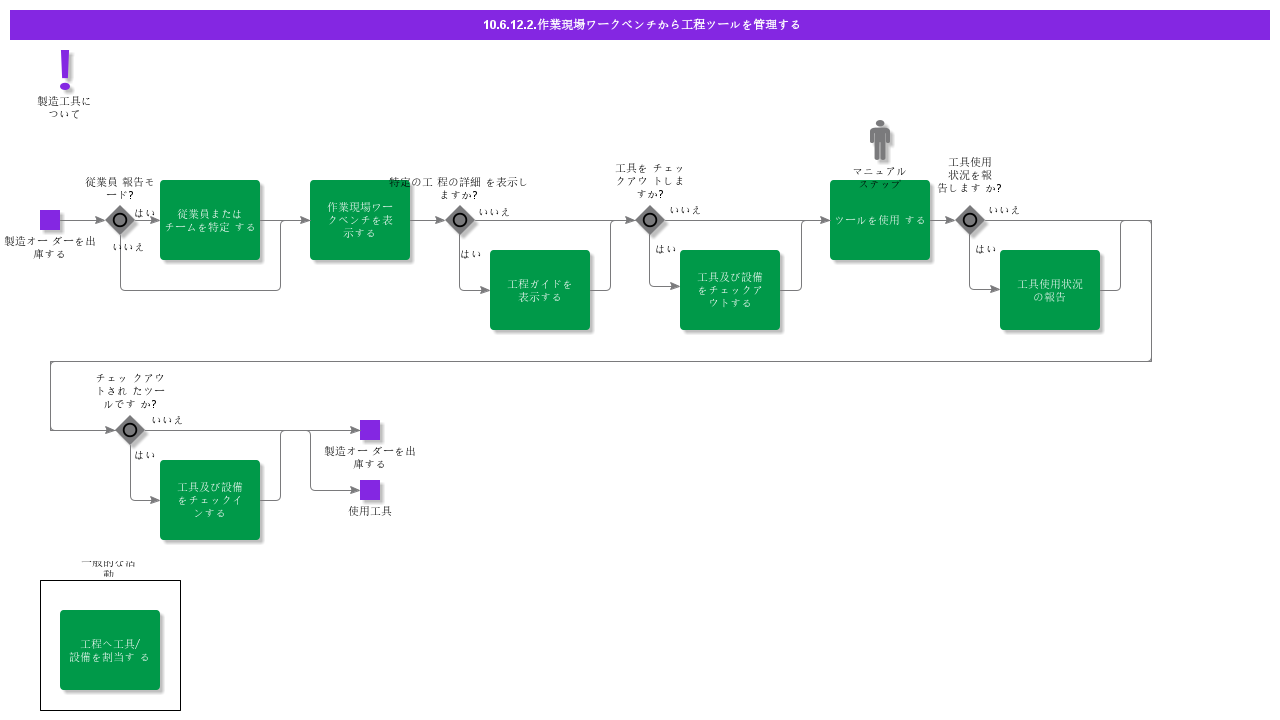This screenshot has height=720, width=1280.
Task: Click the label マニュアルステップ
Action: (880, 177)
